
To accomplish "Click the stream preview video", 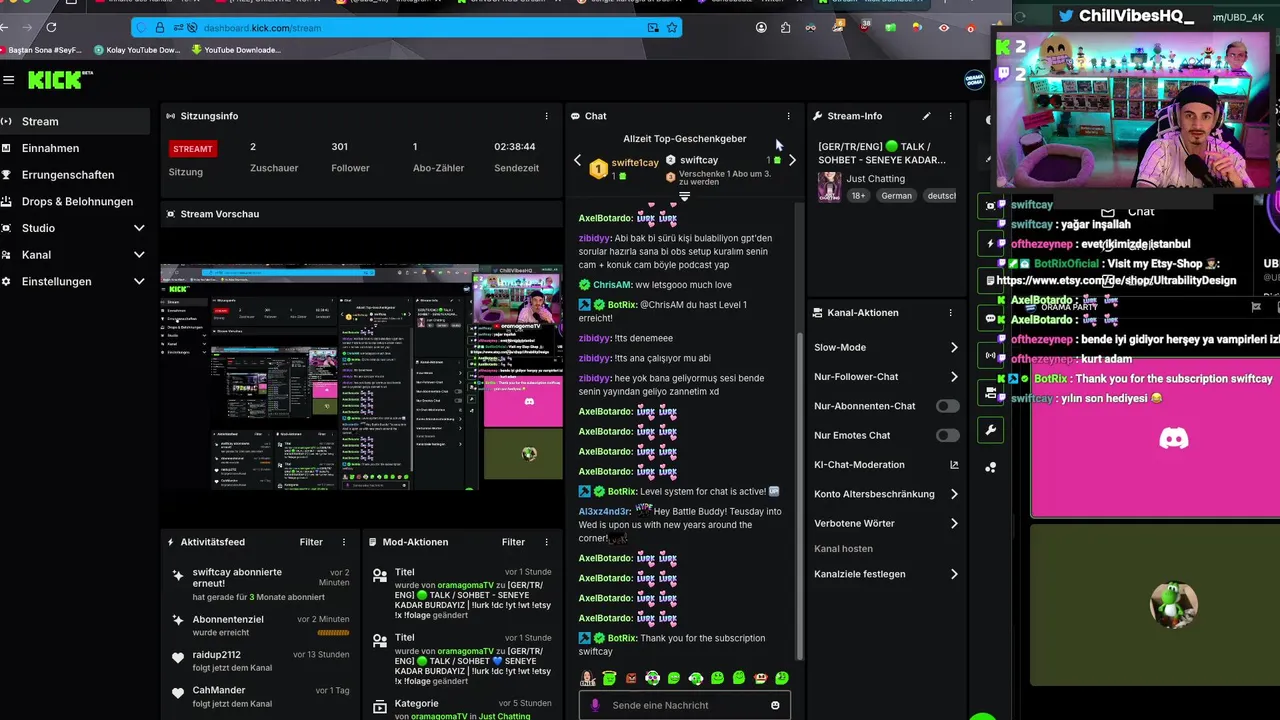I will tap(362, 377).
